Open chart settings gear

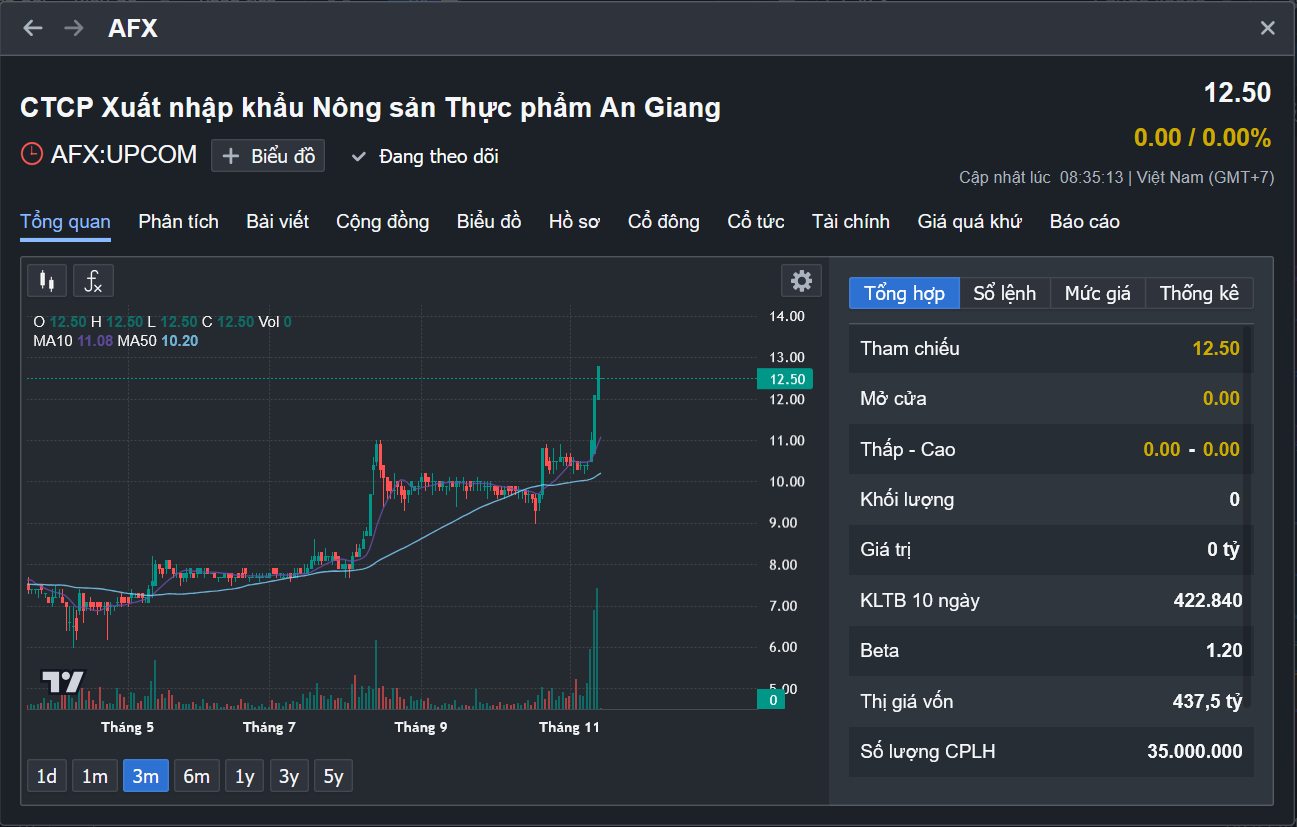pos(801,281)
